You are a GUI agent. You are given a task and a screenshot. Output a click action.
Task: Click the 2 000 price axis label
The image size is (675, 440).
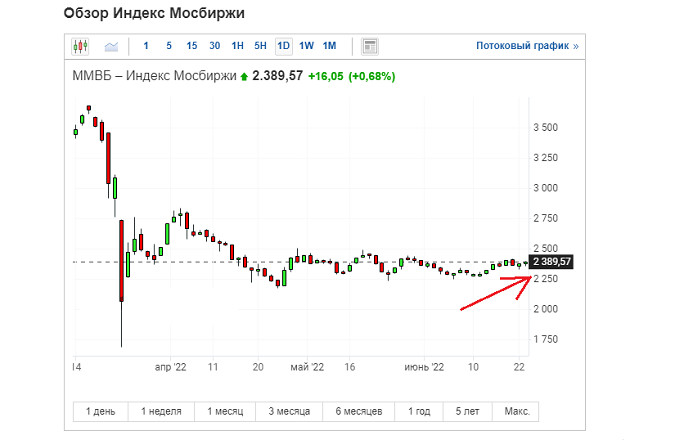click(545, 309)
